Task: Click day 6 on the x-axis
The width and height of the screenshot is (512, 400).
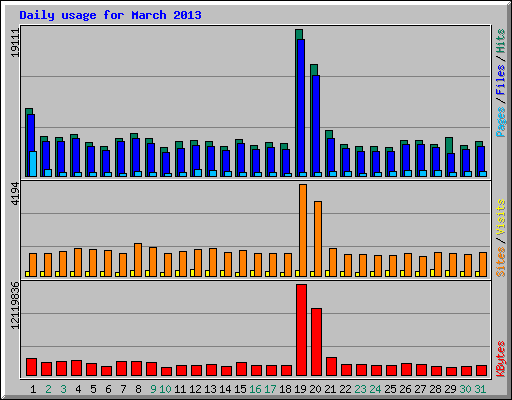Action: coord(108,389)
